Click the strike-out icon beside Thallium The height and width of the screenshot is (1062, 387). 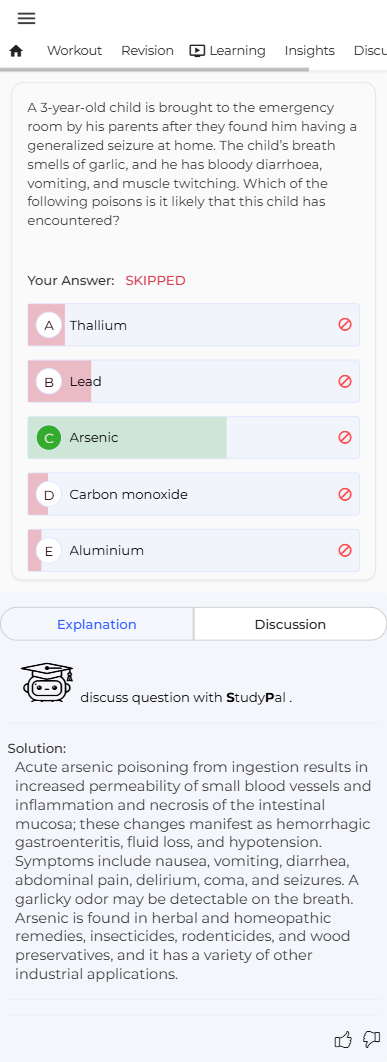coord(344,324)
